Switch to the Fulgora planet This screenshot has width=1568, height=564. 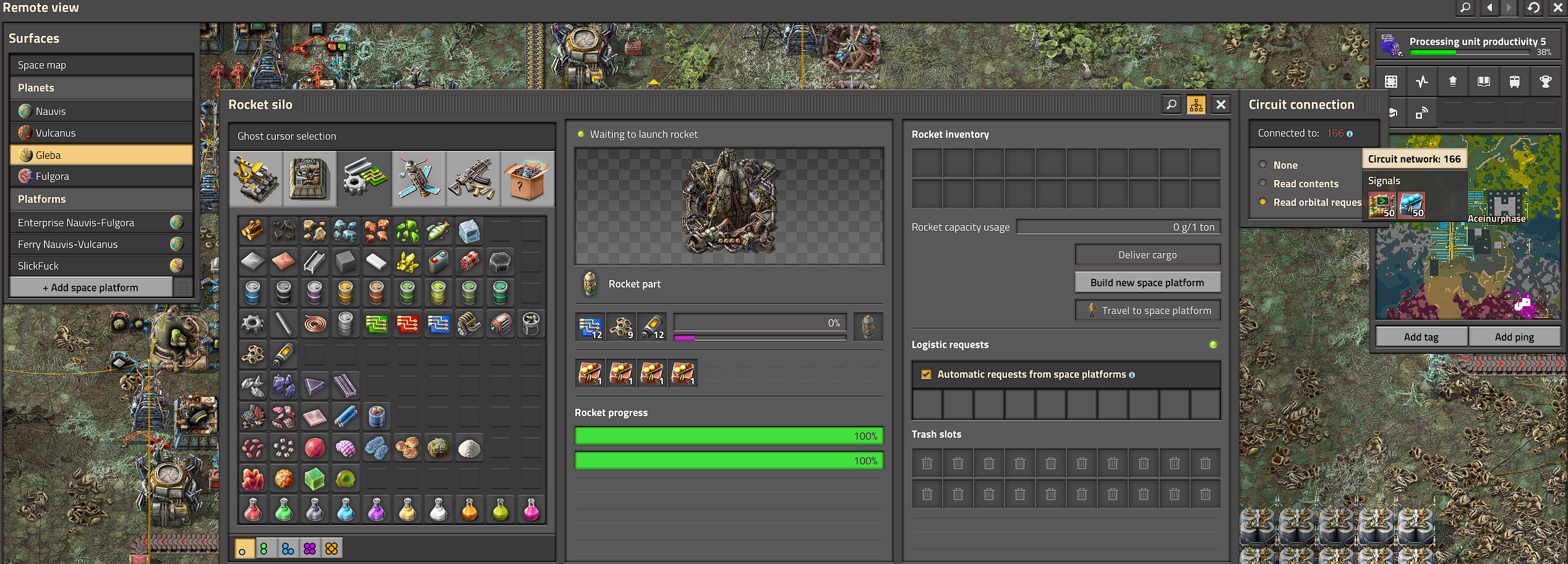(x=101, y=176)
